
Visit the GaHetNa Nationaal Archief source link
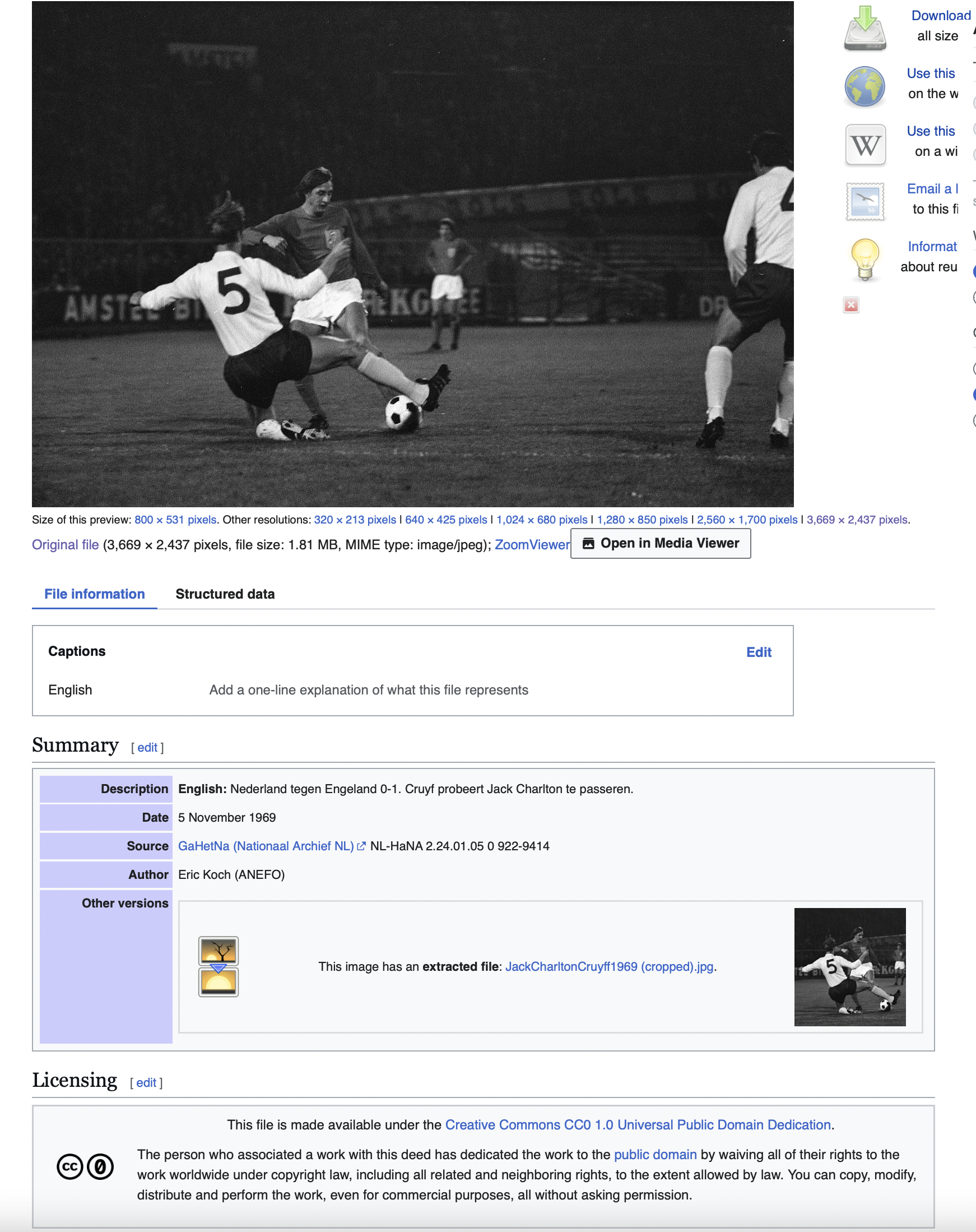click(x=266, y=846)
